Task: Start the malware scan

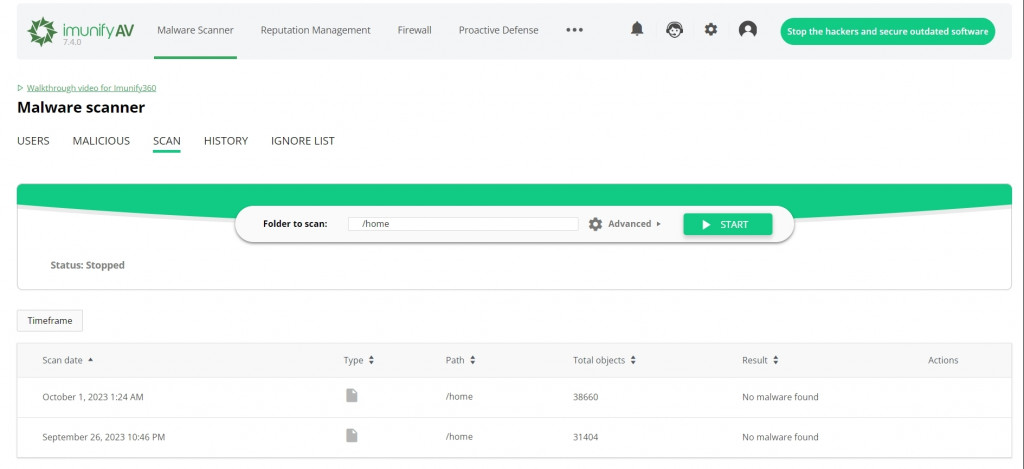Action: tap(728, 224)
